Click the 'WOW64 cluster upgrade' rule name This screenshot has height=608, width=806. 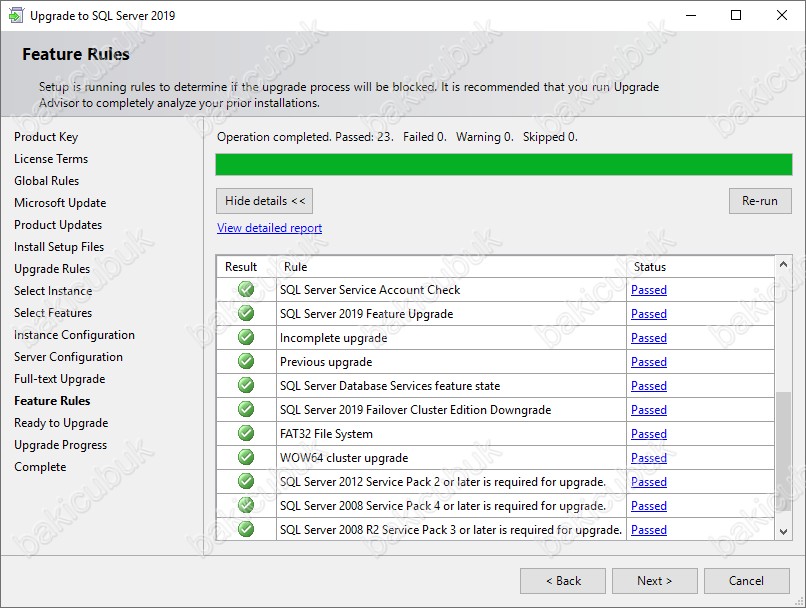(x=344, y=458)
